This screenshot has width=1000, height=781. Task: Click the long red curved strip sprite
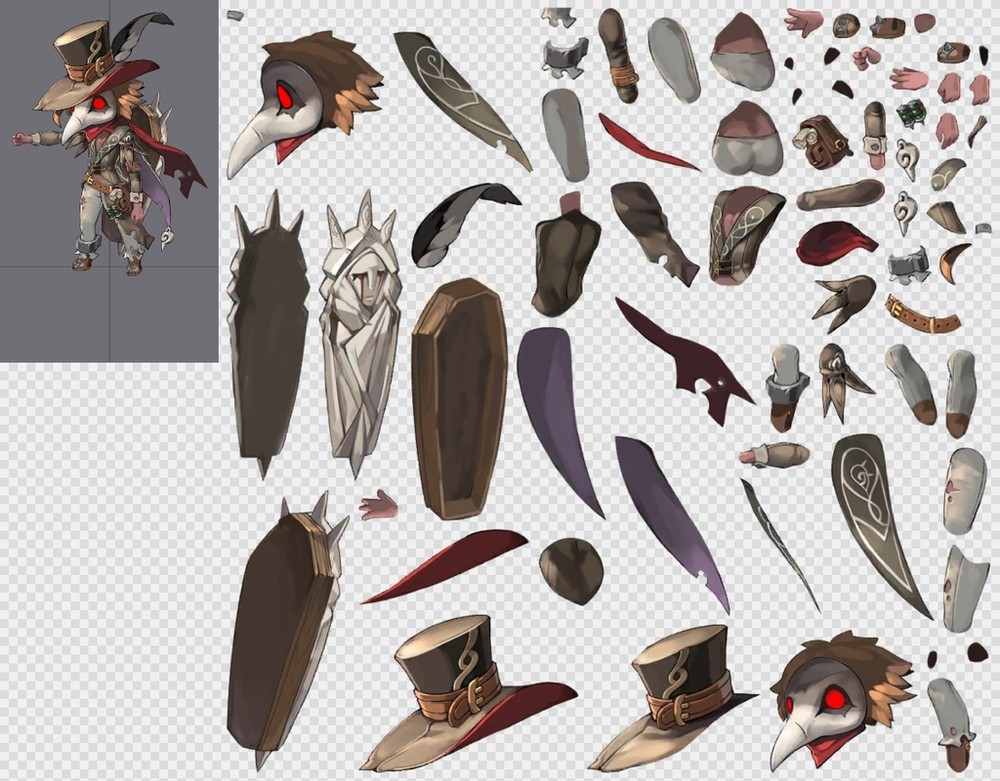[x=447, y=565]
